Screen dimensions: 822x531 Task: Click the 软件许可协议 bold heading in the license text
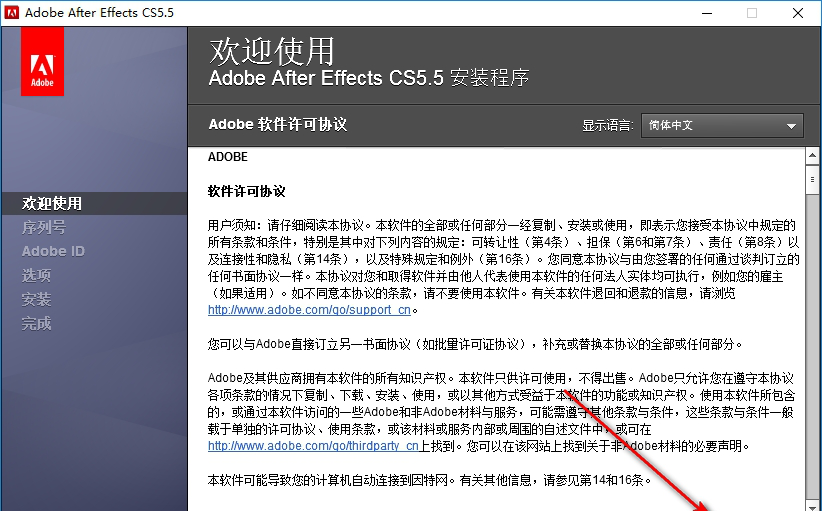tap(246, 191)
